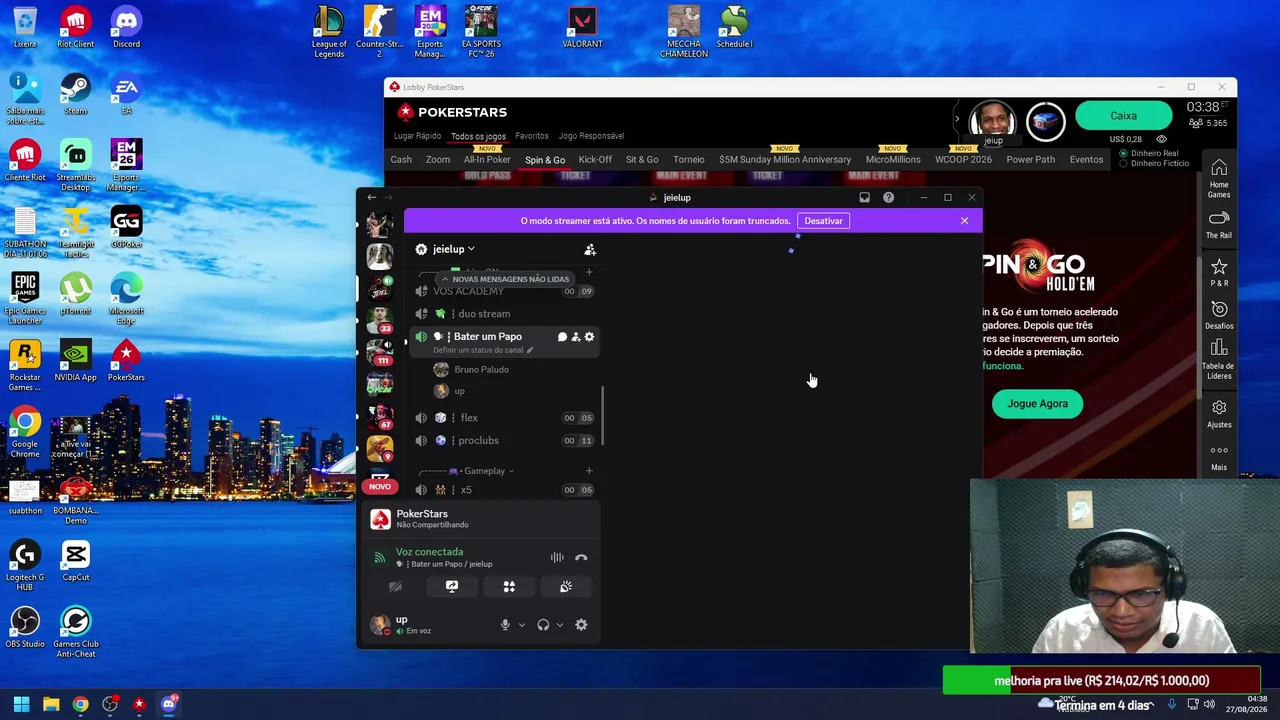Image resolution: width=1280 pixels, height=720 pixels.
Task: Open the Kick-Off tab
Action: click(595, 160)
